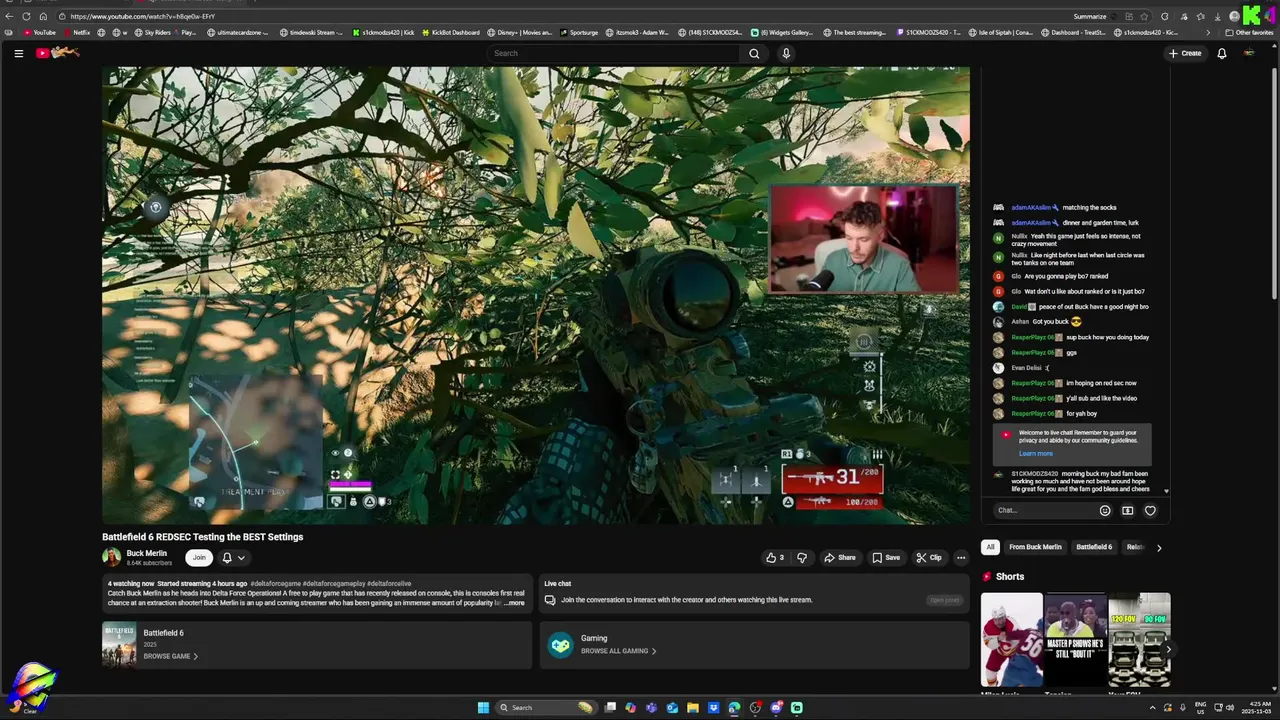Open the Netflix bookmark
Screen dimensions: 1280x720
(76, 32)
